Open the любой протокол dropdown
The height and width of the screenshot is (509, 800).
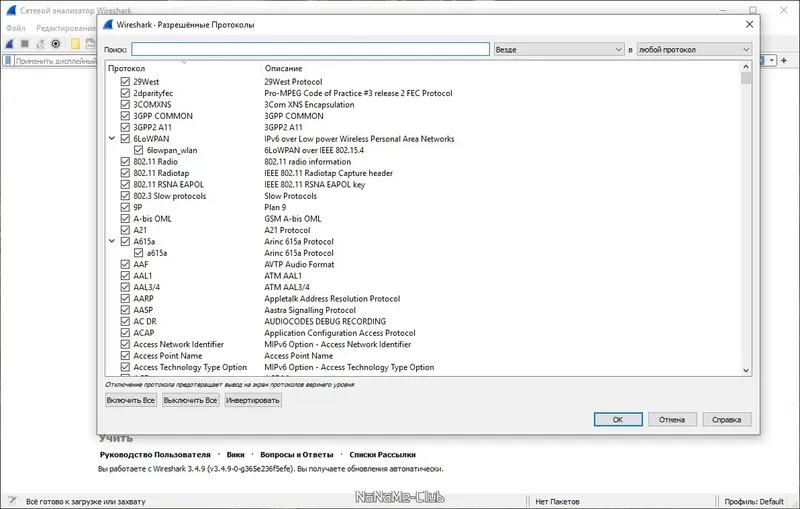(x=694, y=49)
